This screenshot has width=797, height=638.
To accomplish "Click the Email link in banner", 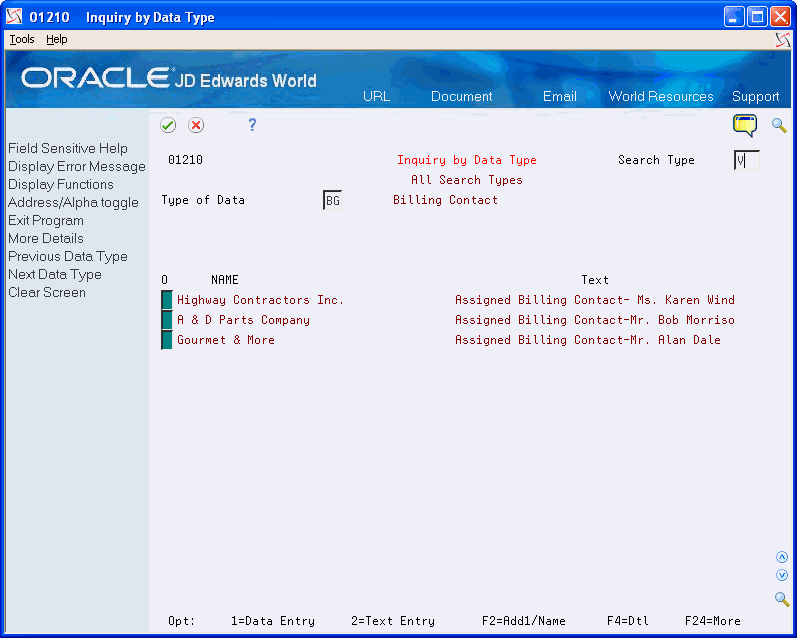I will click(560, 97).
